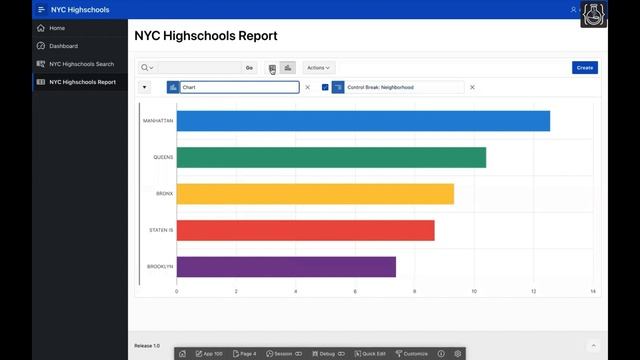Click the Chart name input field
Image resolution: width=640 pixels, height=360 pixels.
click(240, 87)
